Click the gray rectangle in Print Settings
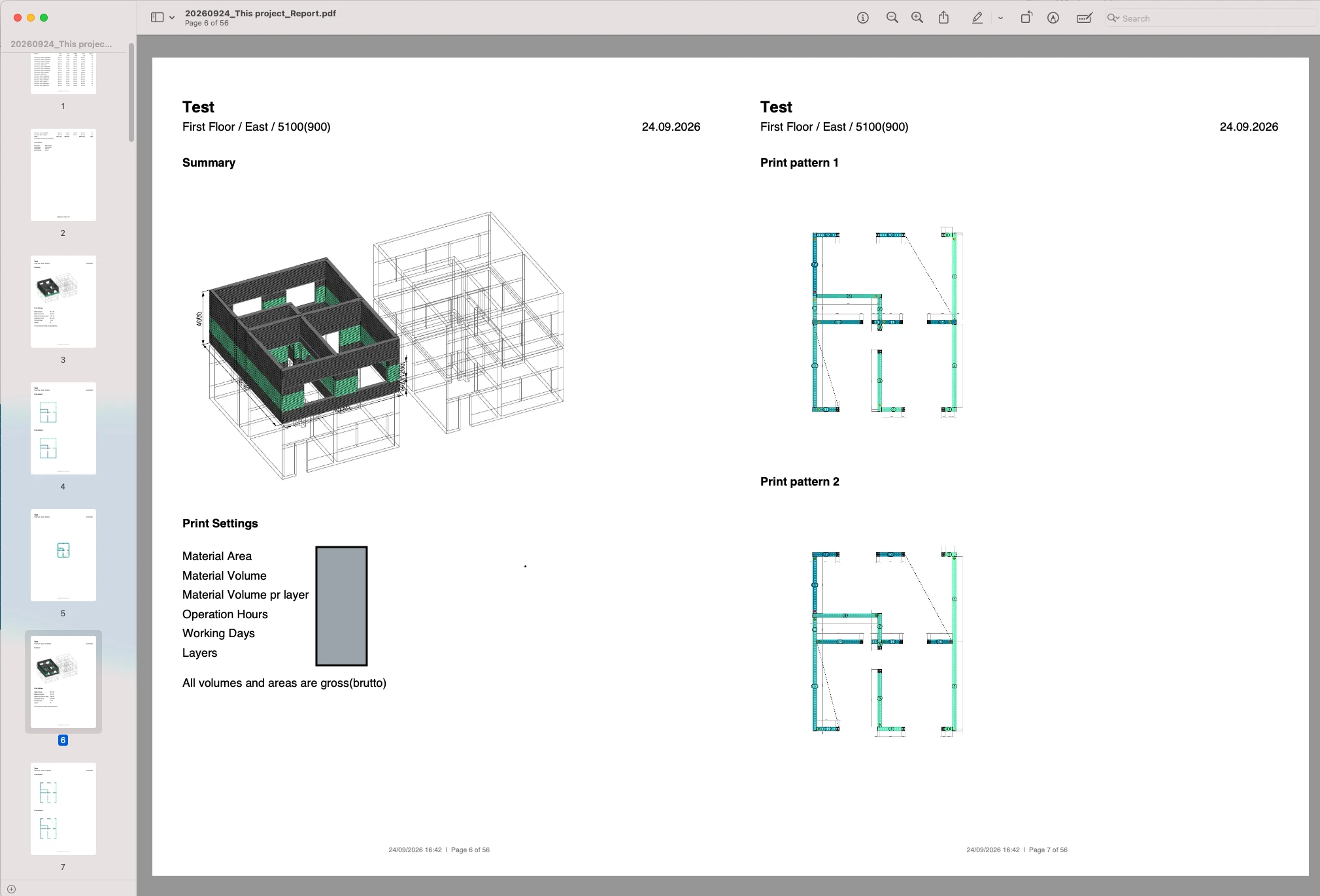1320x896 pixels. tap(341, 606)
